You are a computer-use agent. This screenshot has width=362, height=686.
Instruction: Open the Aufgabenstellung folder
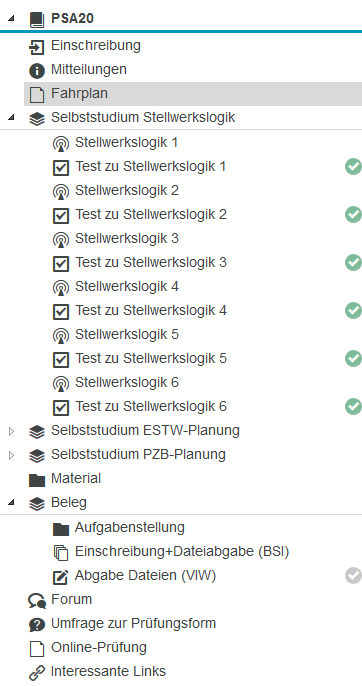click(130, 528)
